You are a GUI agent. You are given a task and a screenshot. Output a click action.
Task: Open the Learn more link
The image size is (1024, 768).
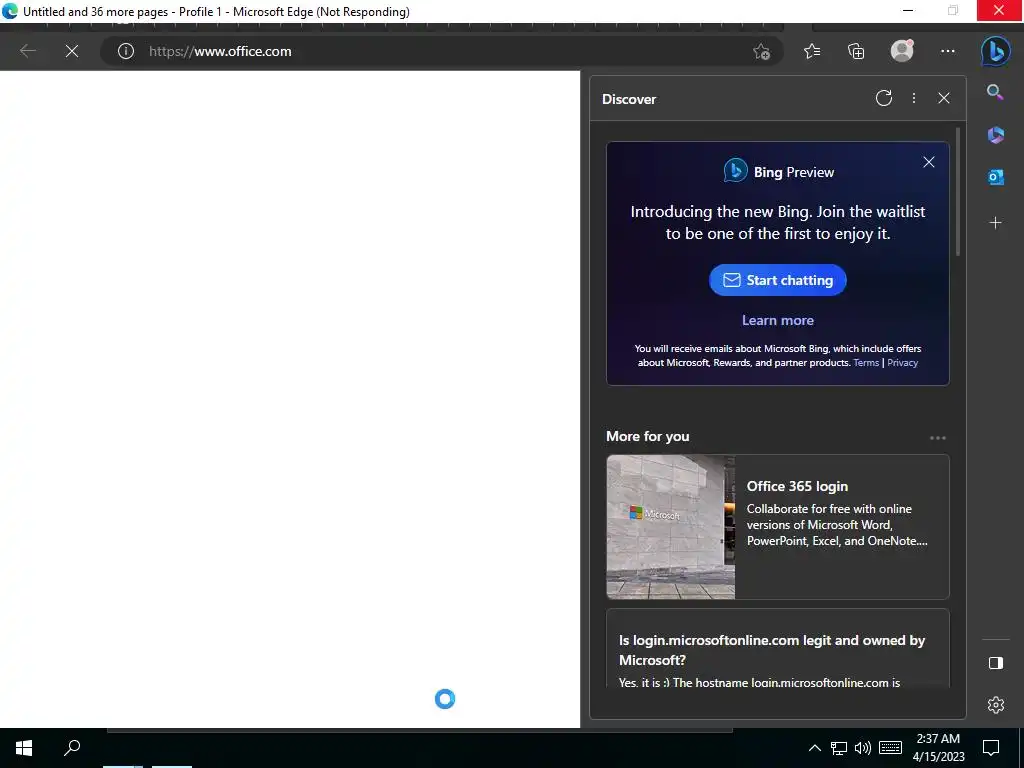pyautogui.click(x=778, y=320)
